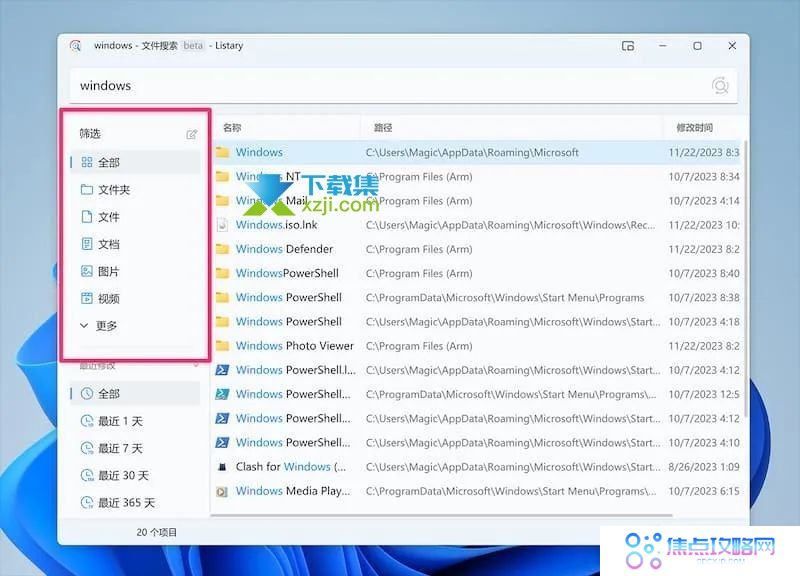Screen dimensions: 800x576
Task: Click the horizontal scrollbar below results
Action: 441,515
